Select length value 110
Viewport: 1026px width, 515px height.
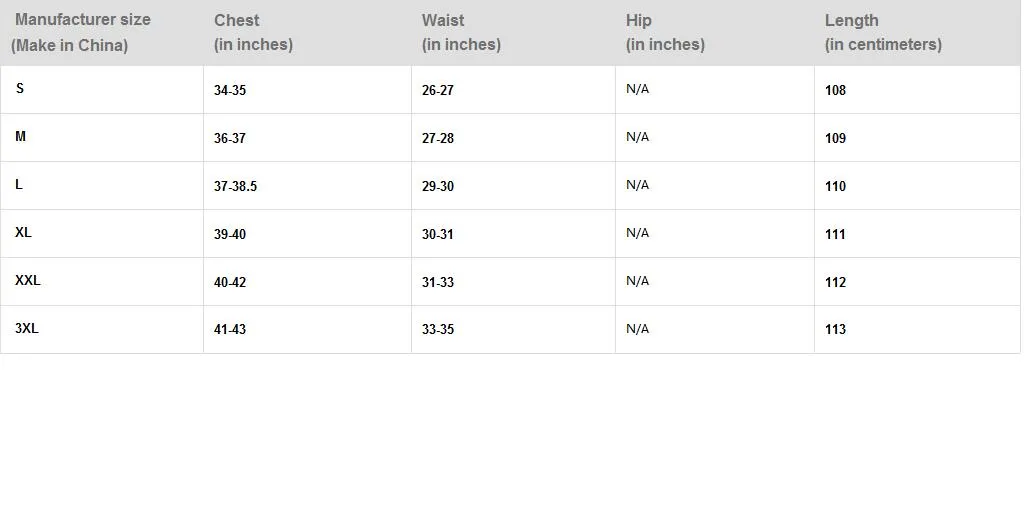[x=835, y=186]
